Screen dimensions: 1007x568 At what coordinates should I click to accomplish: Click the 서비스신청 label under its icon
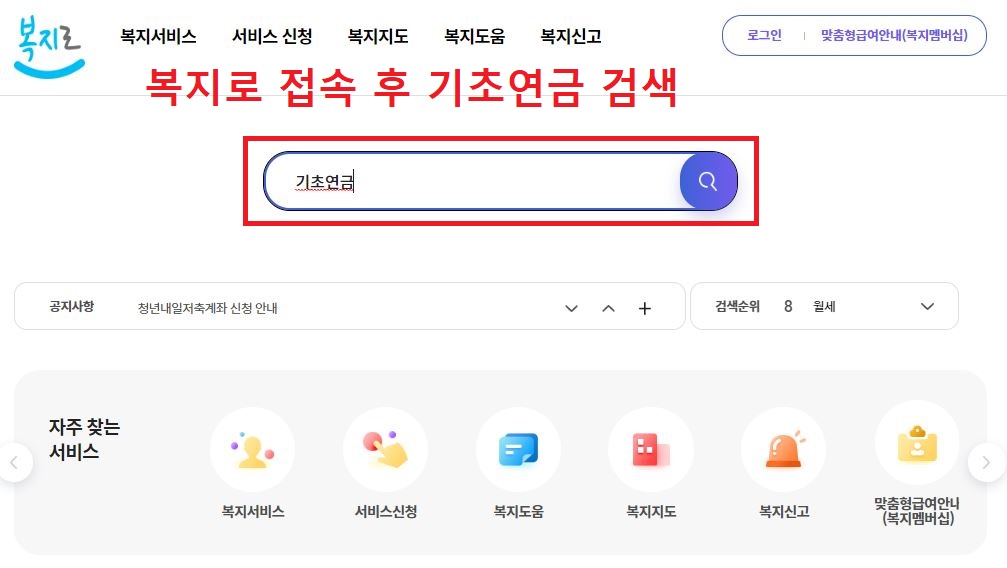pyautogui.click(x=386, y=511)
